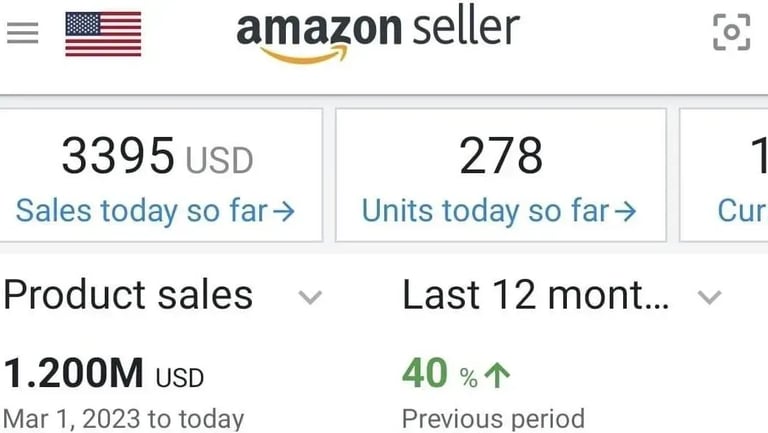Tap the US flag marketplace icon
The width and height of the screenshot is (768, 433).
tap(103, 33)
